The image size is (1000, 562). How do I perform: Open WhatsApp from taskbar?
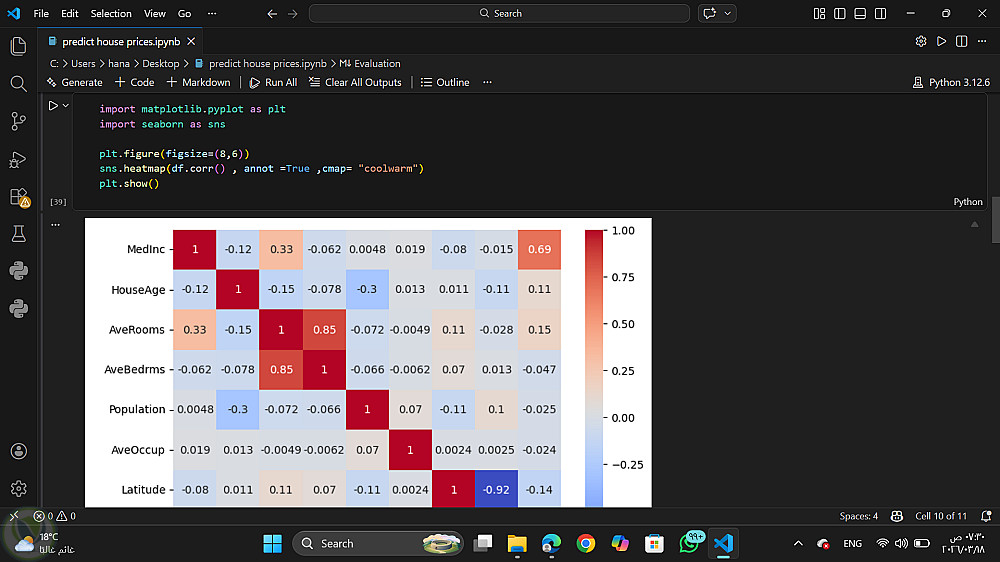[690, 544]
